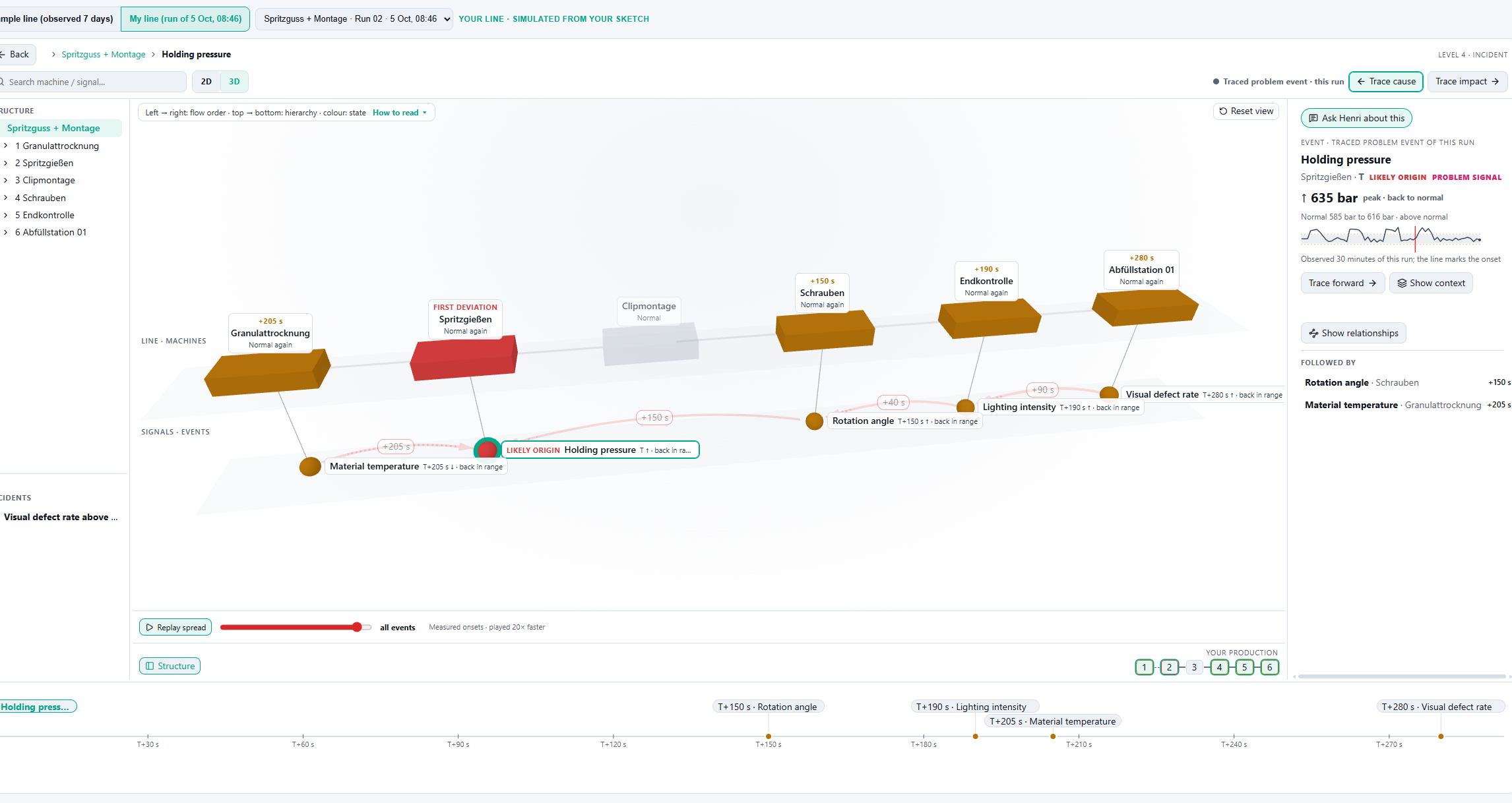This screenshot has height=803, width=1512.
Task: Toggle the Structure panel button
Action: [x=170, y=667]
